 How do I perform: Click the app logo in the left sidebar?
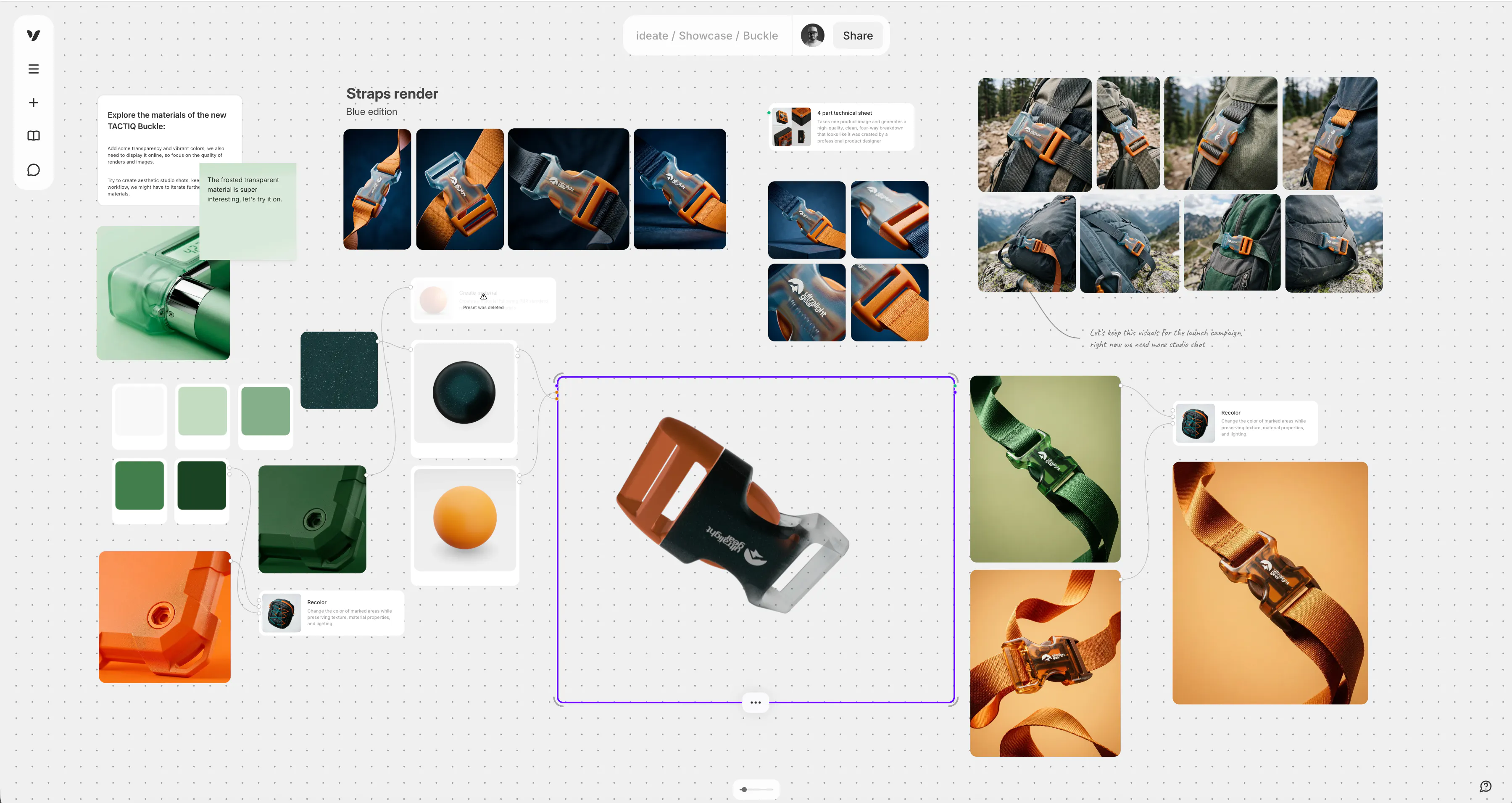[x=34, y=35]
